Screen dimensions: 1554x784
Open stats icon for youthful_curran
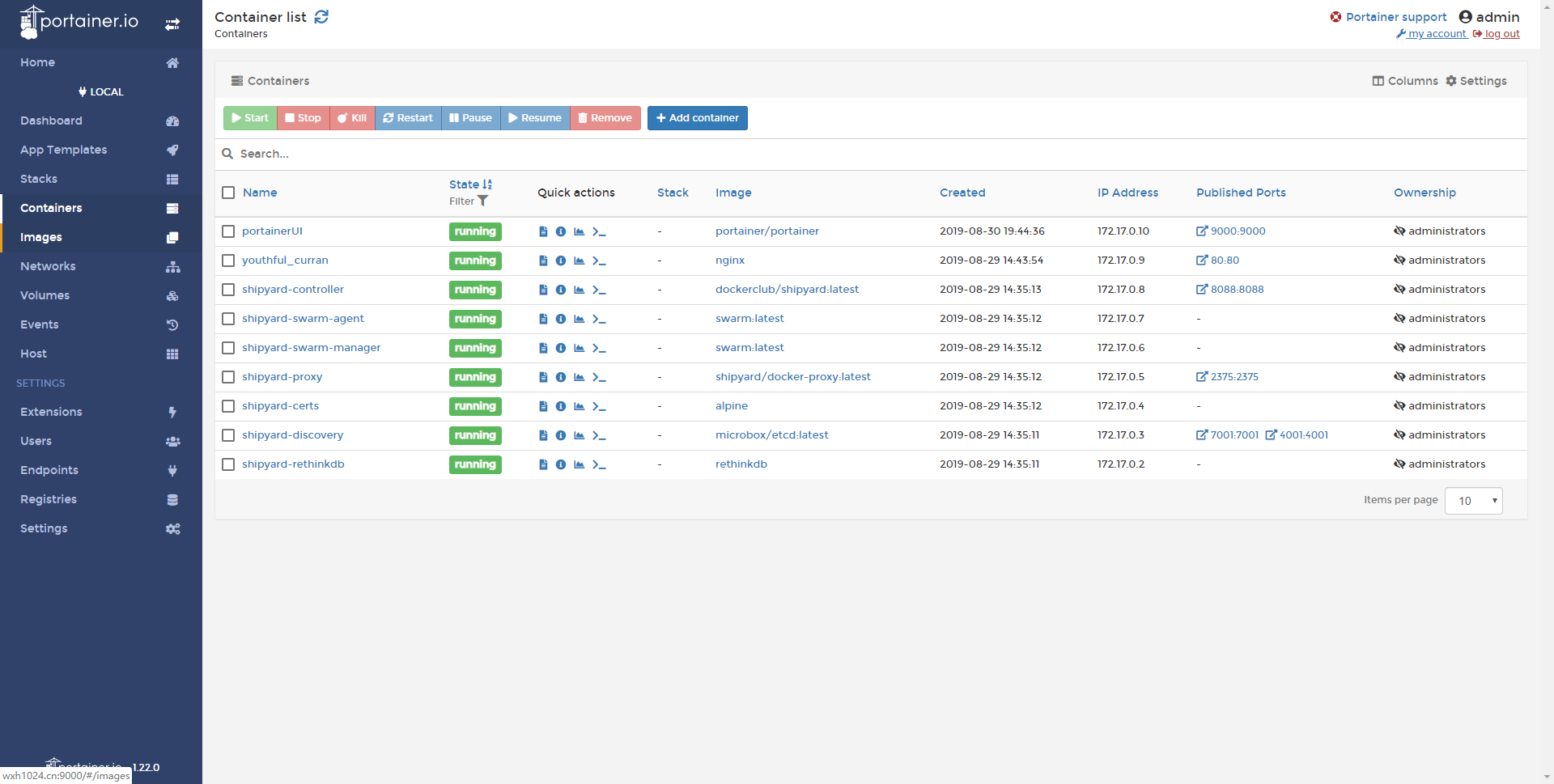tap(580, 261)
